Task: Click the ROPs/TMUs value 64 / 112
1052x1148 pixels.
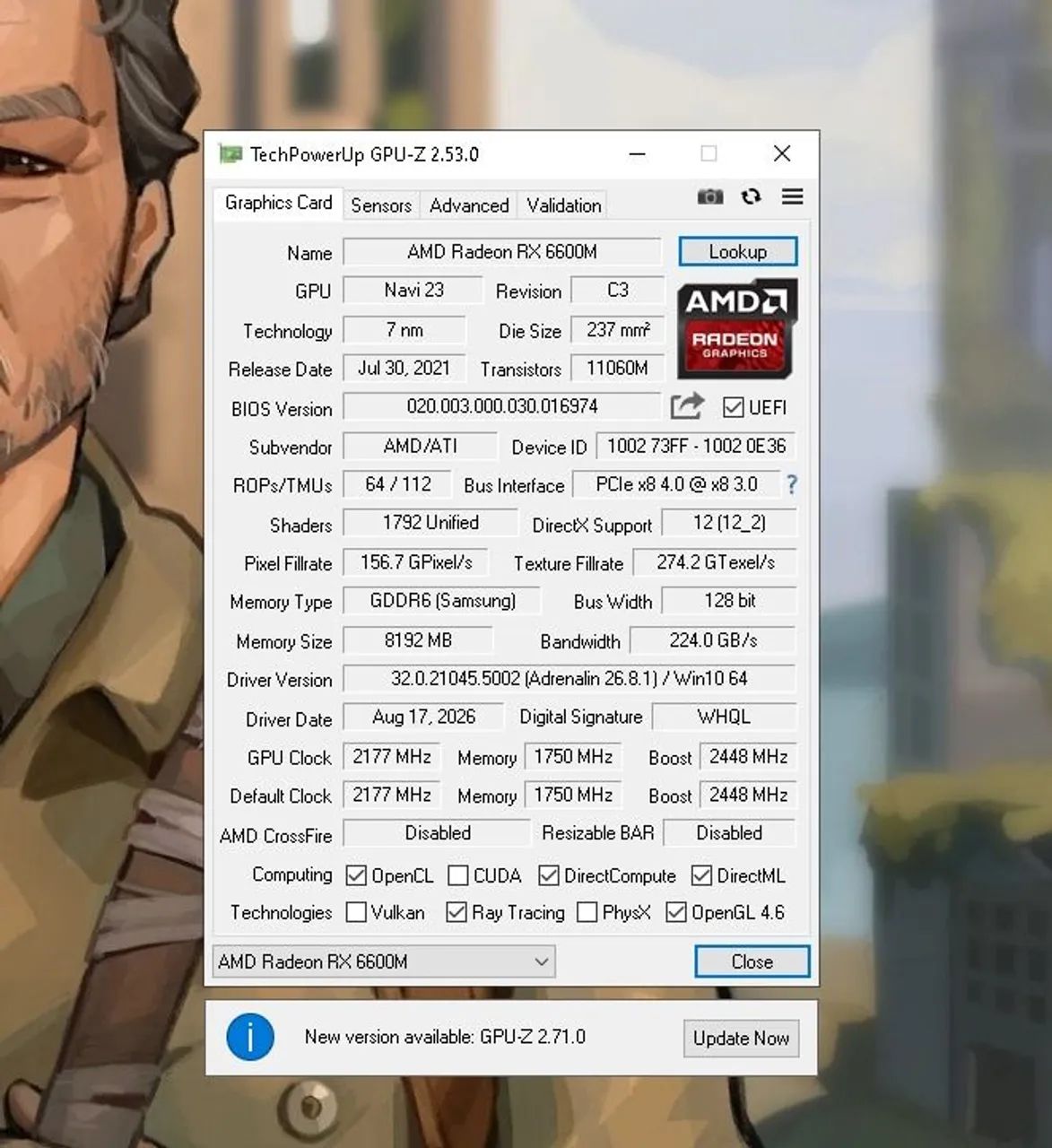Action: pyautogui.click(x=397, y=484)
